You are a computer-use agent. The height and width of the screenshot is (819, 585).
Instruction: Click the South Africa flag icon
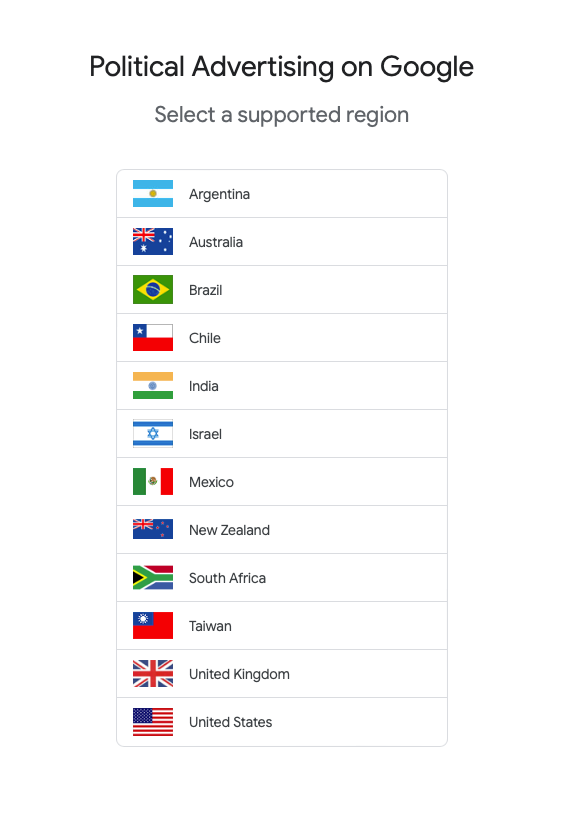click(x=153, y=578)
